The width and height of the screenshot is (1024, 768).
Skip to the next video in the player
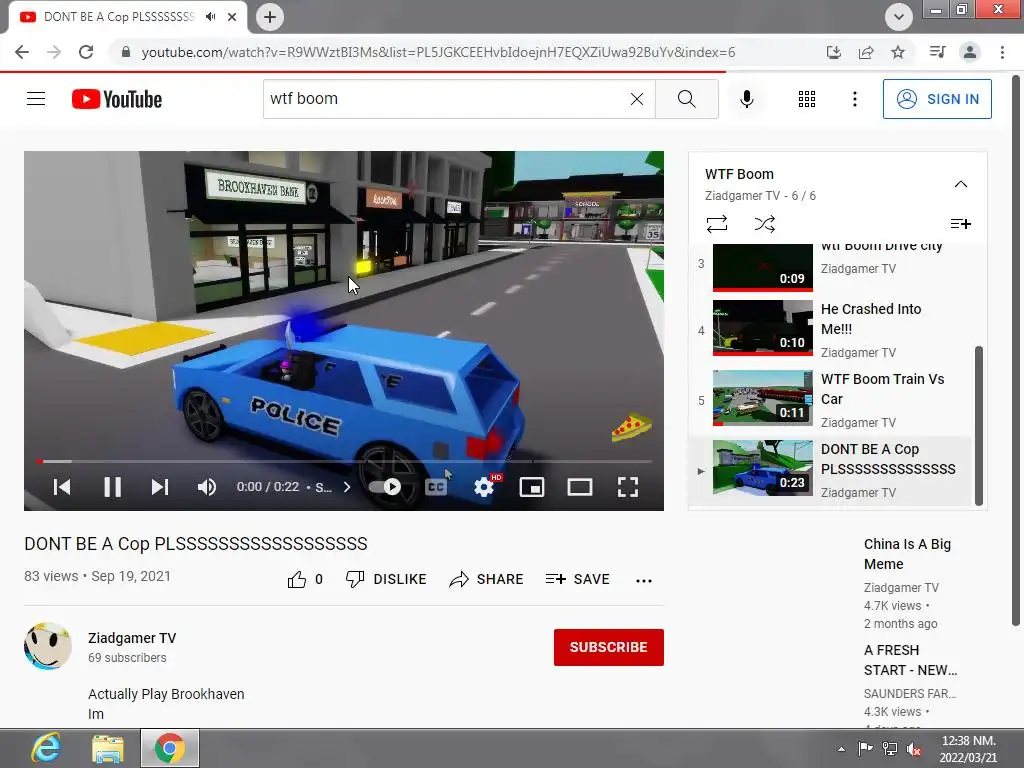click(x=160, y=487)
